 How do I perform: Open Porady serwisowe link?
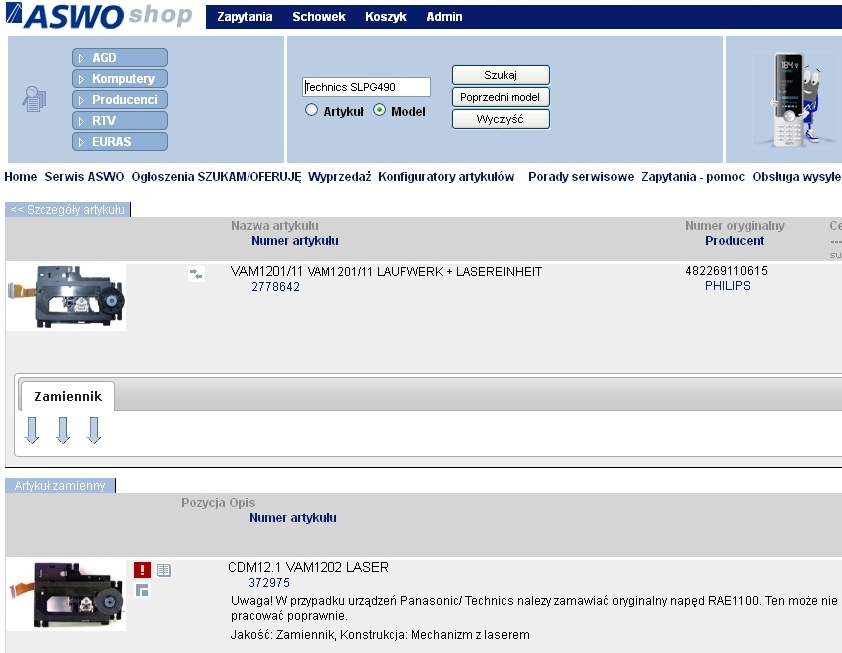pyautogui.click(x=581, y=177)
